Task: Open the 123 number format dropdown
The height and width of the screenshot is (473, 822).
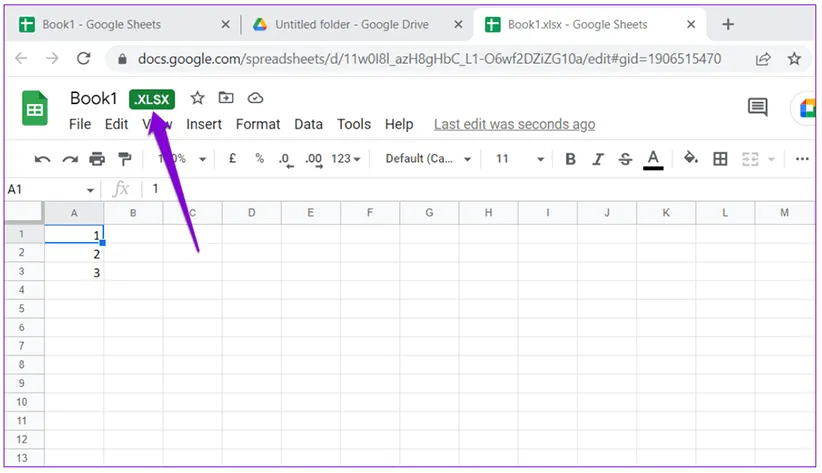Action: click(346, 159)
